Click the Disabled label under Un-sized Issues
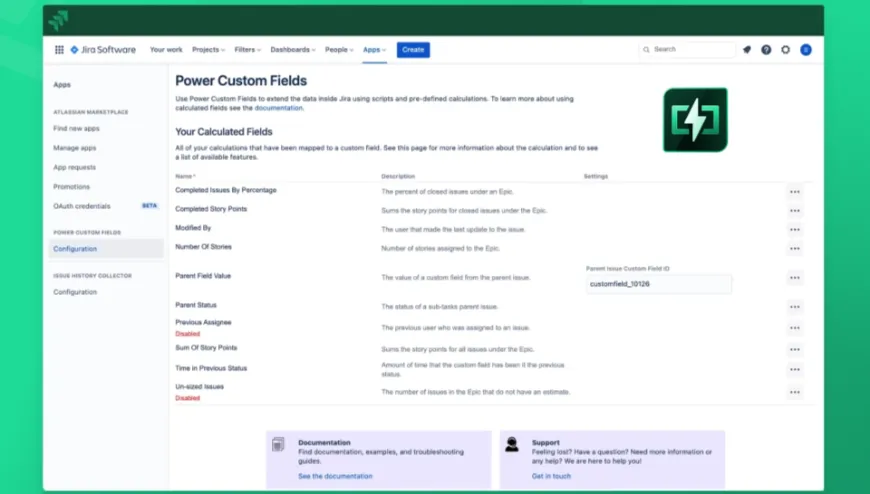 188,398
